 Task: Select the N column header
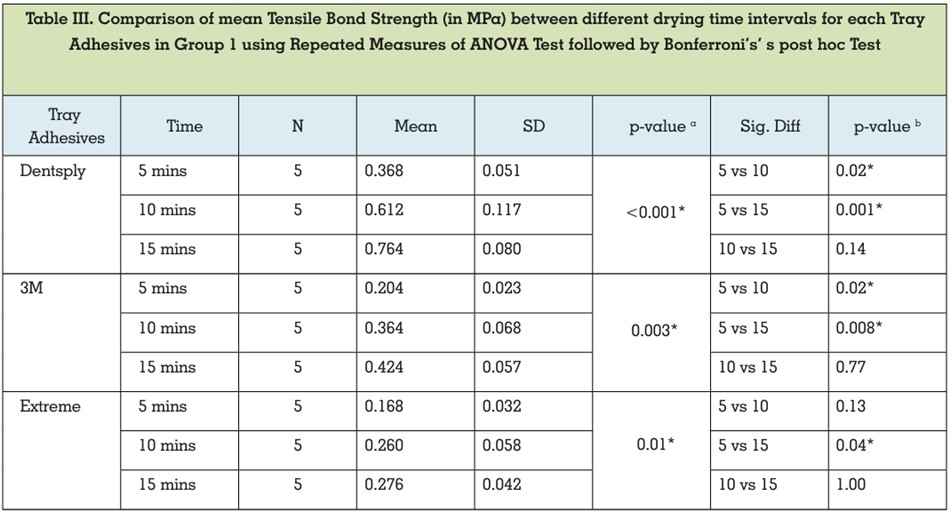(x=297, y=126)
